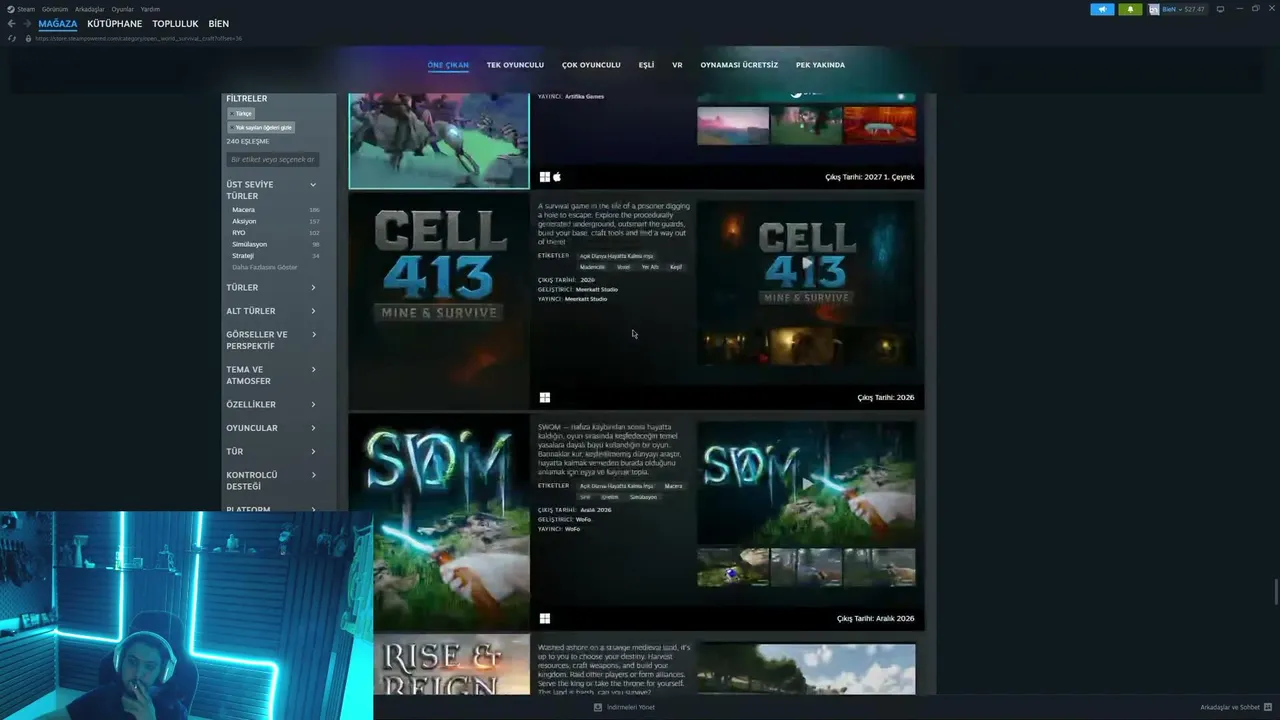Screen dimensions: 1280x720
Task: Select the Tek Oyunculu category tab
Action: (515, 65)
